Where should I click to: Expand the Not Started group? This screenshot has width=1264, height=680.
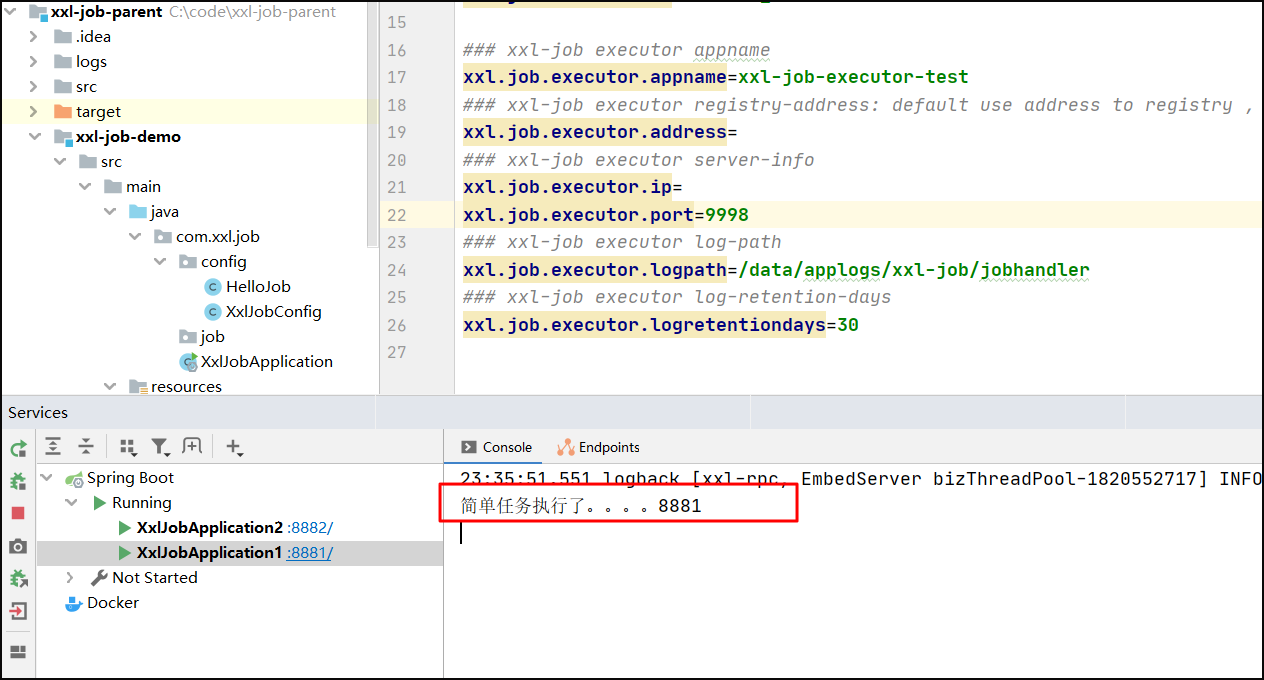pos(70,578)
